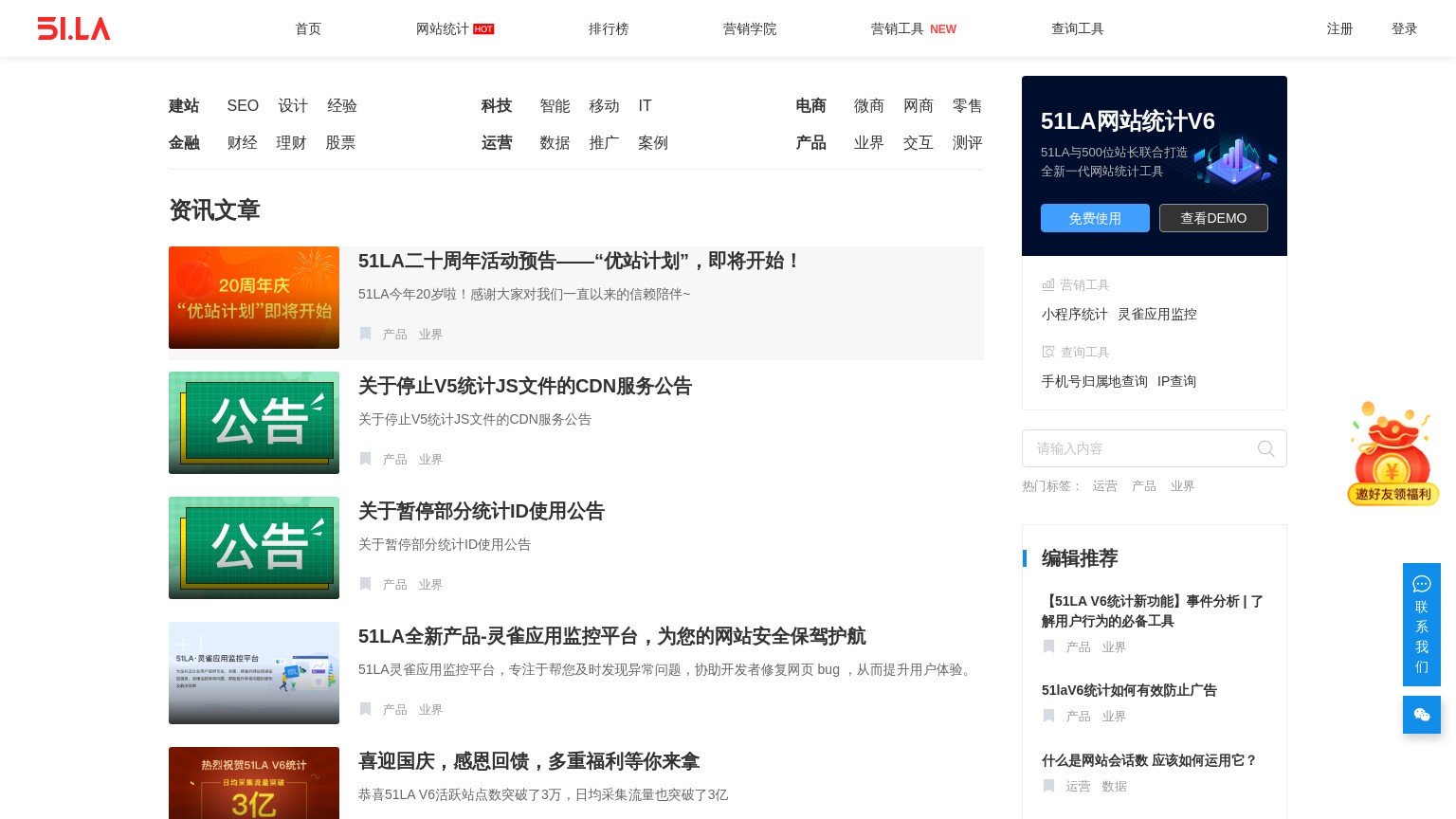Open the 网站统计 HOT nav item
The image size is (1456, 819).
coord(455,28)
